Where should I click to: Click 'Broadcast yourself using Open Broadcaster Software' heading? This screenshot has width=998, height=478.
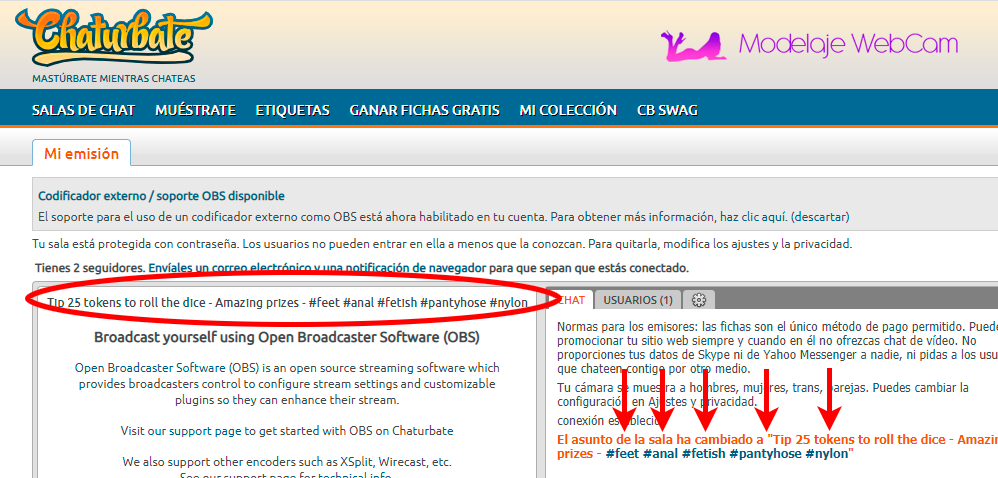point(287,337)
